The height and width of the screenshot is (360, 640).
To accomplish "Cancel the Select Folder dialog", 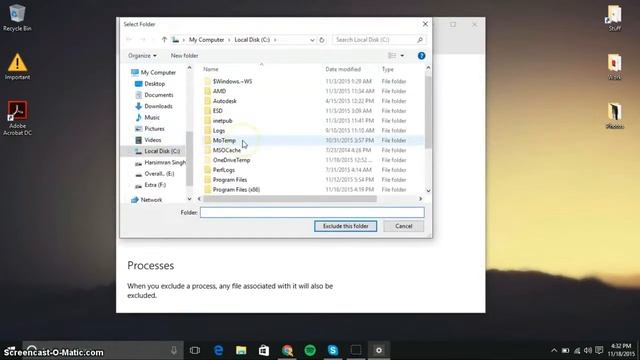I will (403, 226).
